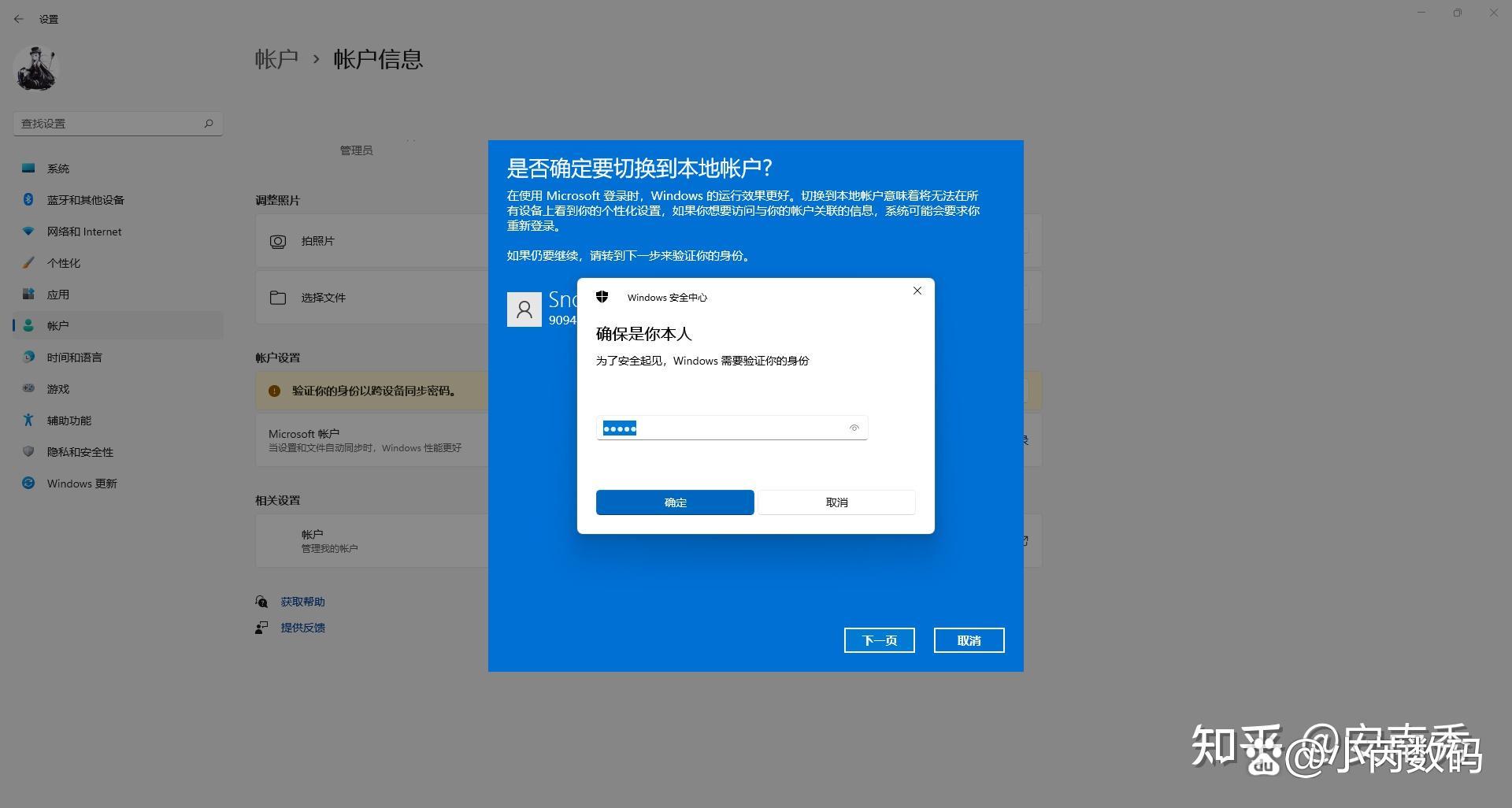The height and width of the screenshot is (808, 1512).
Task: Open the 获取帮助 link
Action: 302,602
